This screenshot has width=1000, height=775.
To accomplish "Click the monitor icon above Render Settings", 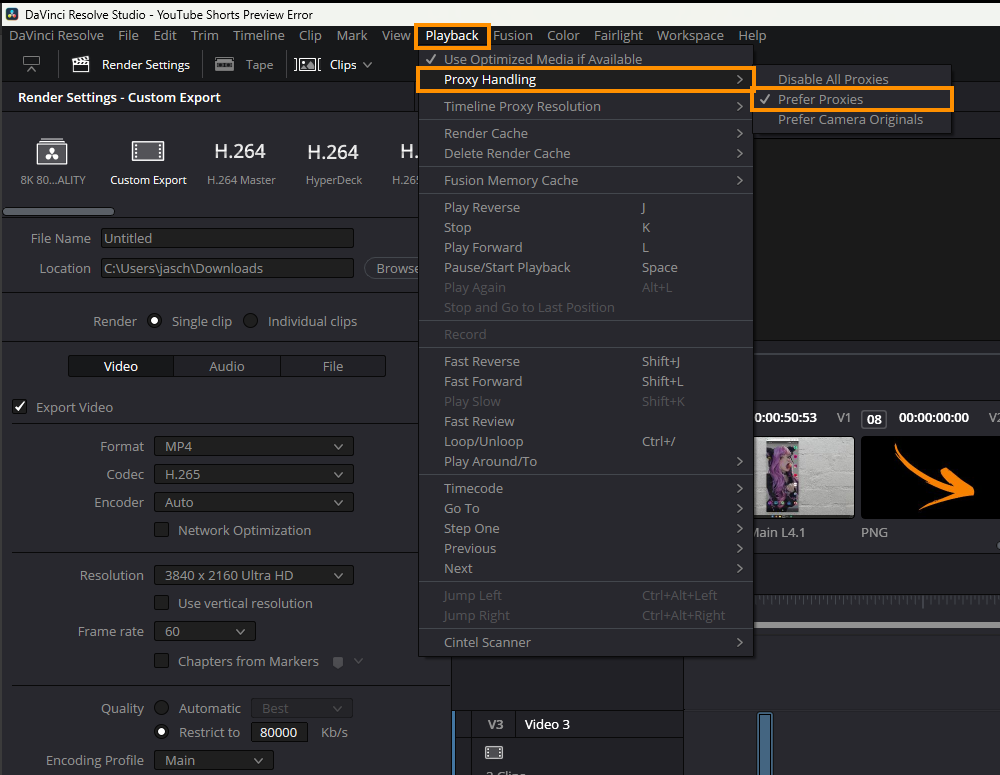I will point(31,64).
